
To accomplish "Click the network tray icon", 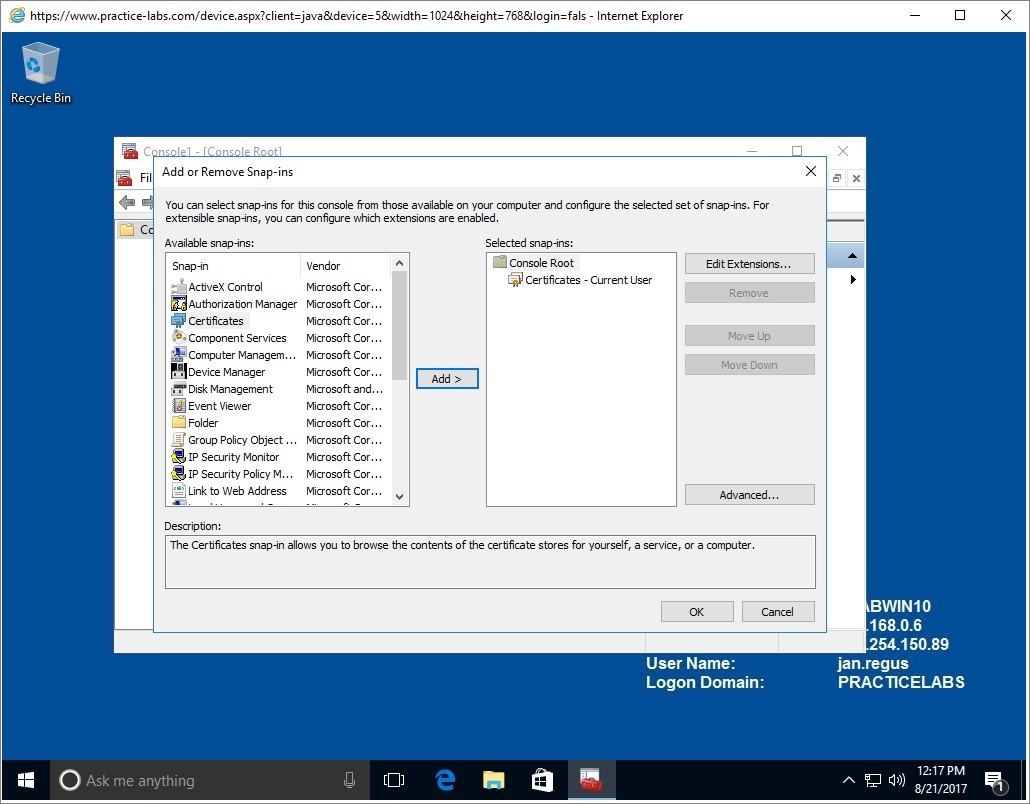I will coord(872,780).
